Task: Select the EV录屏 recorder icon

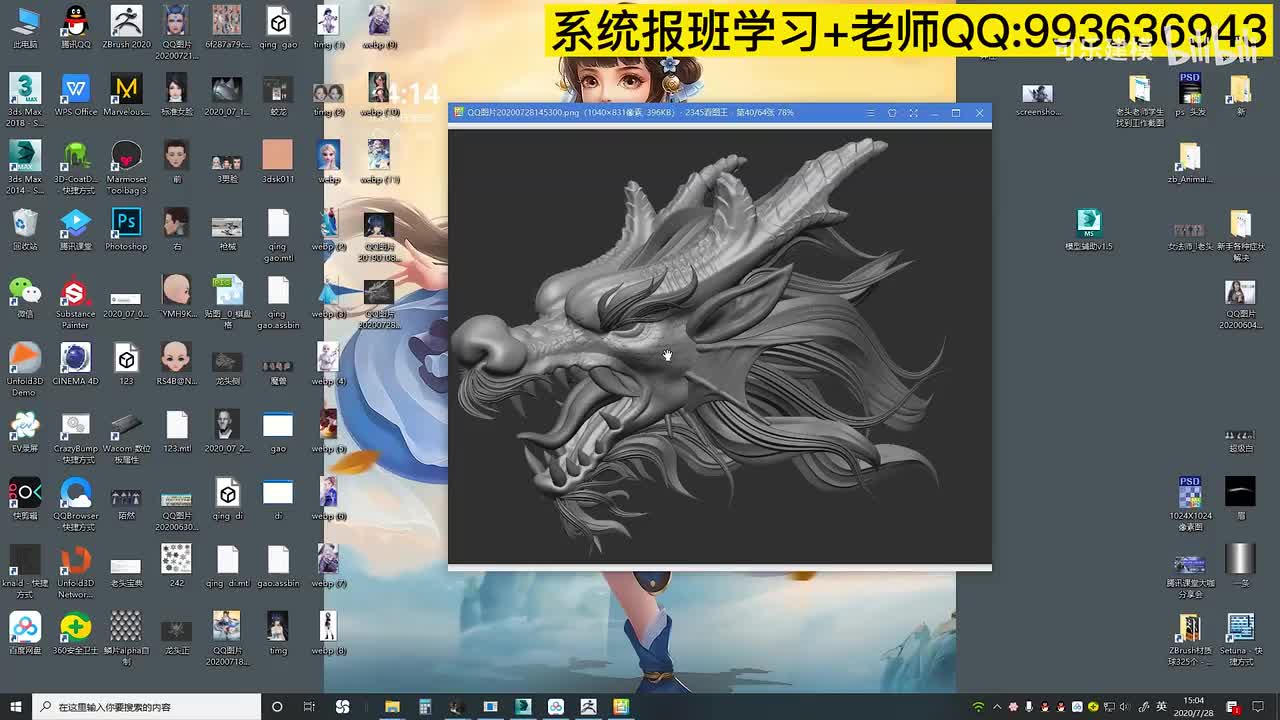Action: coord(24,432)
